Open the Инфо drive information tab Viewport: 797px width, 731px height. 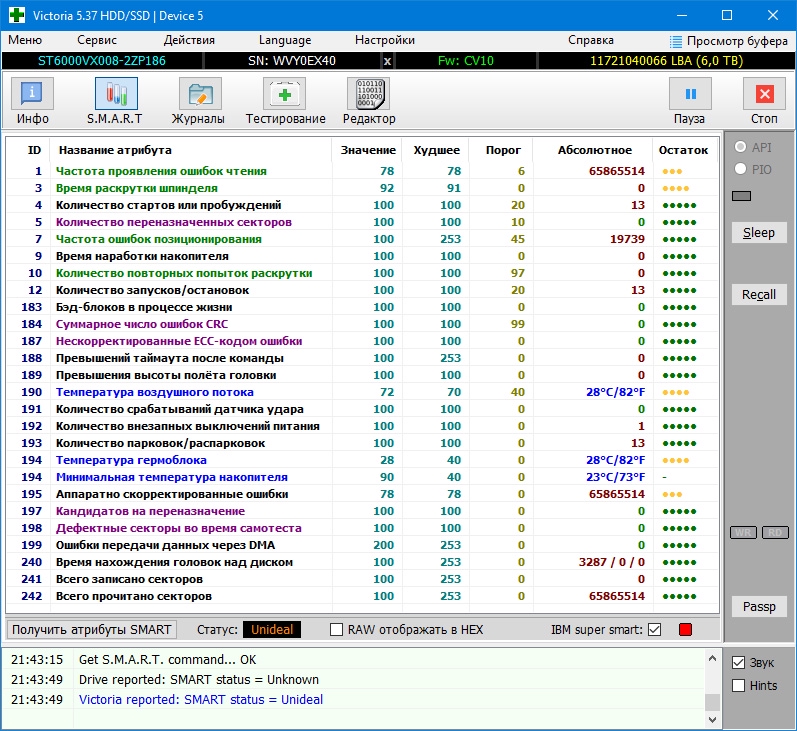(33, 94)
